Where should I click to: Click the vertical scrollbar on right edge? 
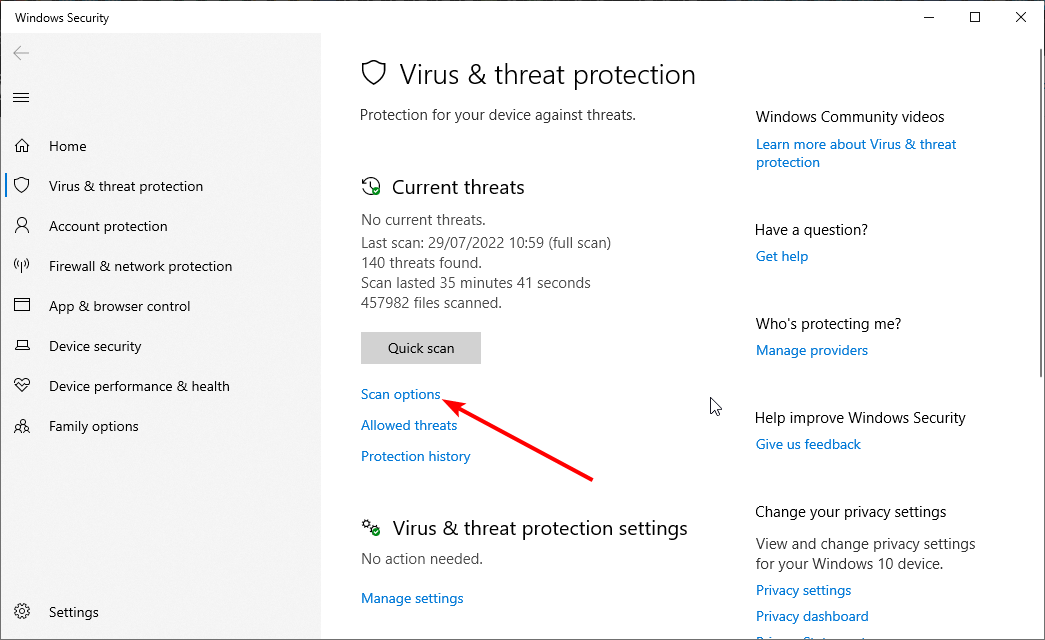point(1042,213)
